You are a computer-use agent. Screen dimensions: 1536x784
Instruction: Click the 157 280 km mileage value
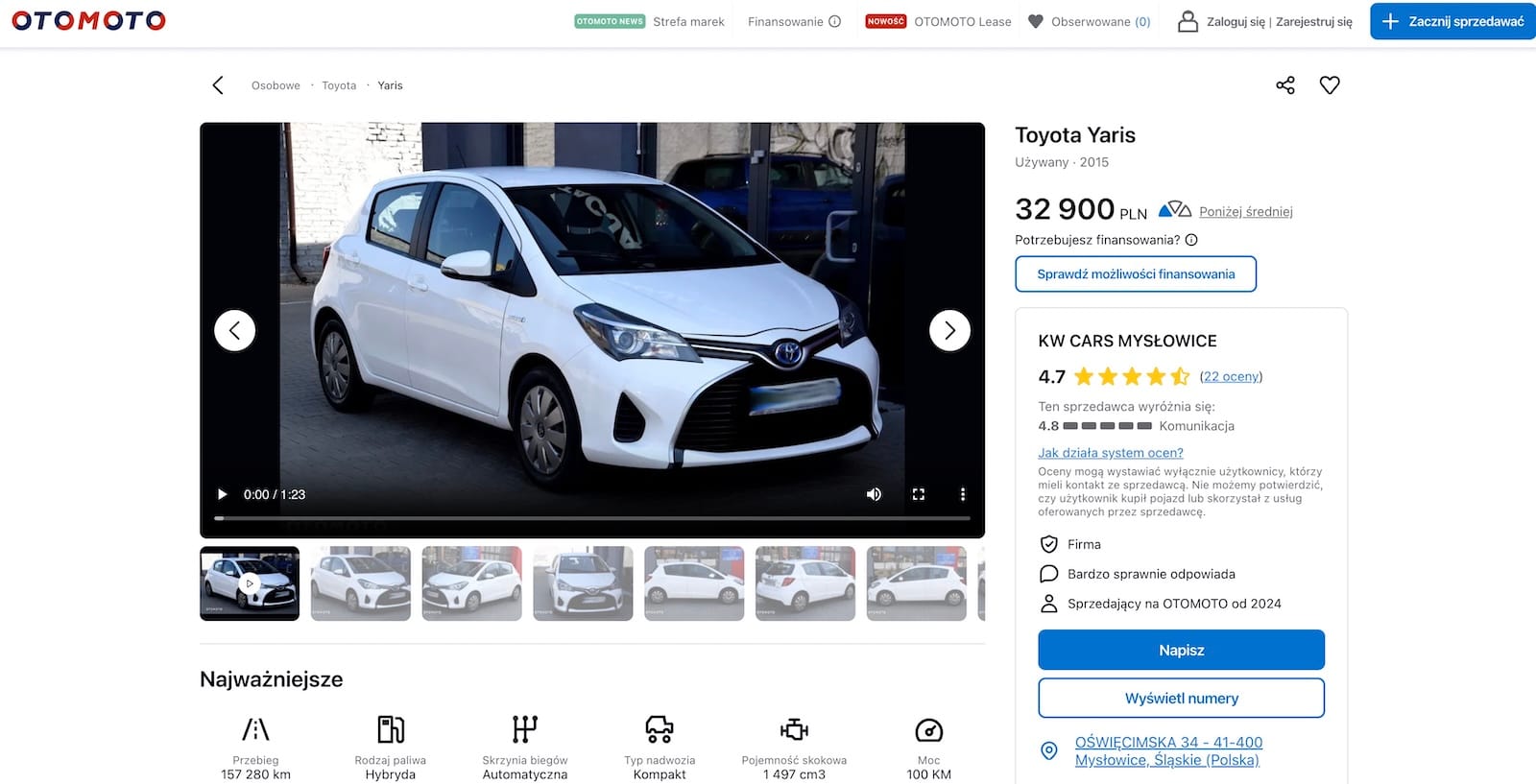tap(255, 774)
